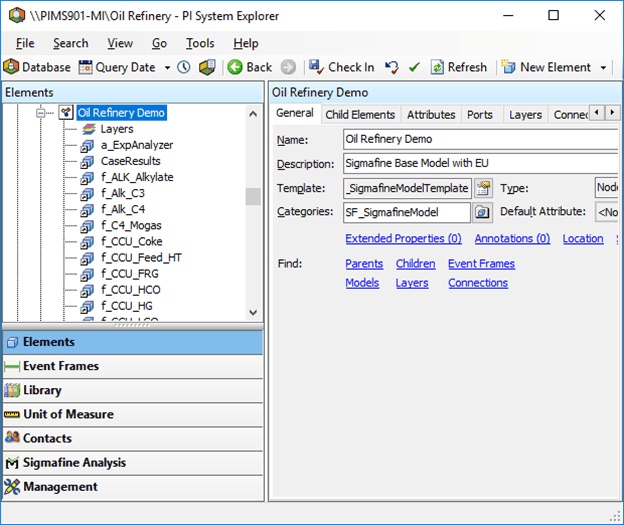Refresh the view
This screenshot has height=525, width=624.
pos(459,67)
